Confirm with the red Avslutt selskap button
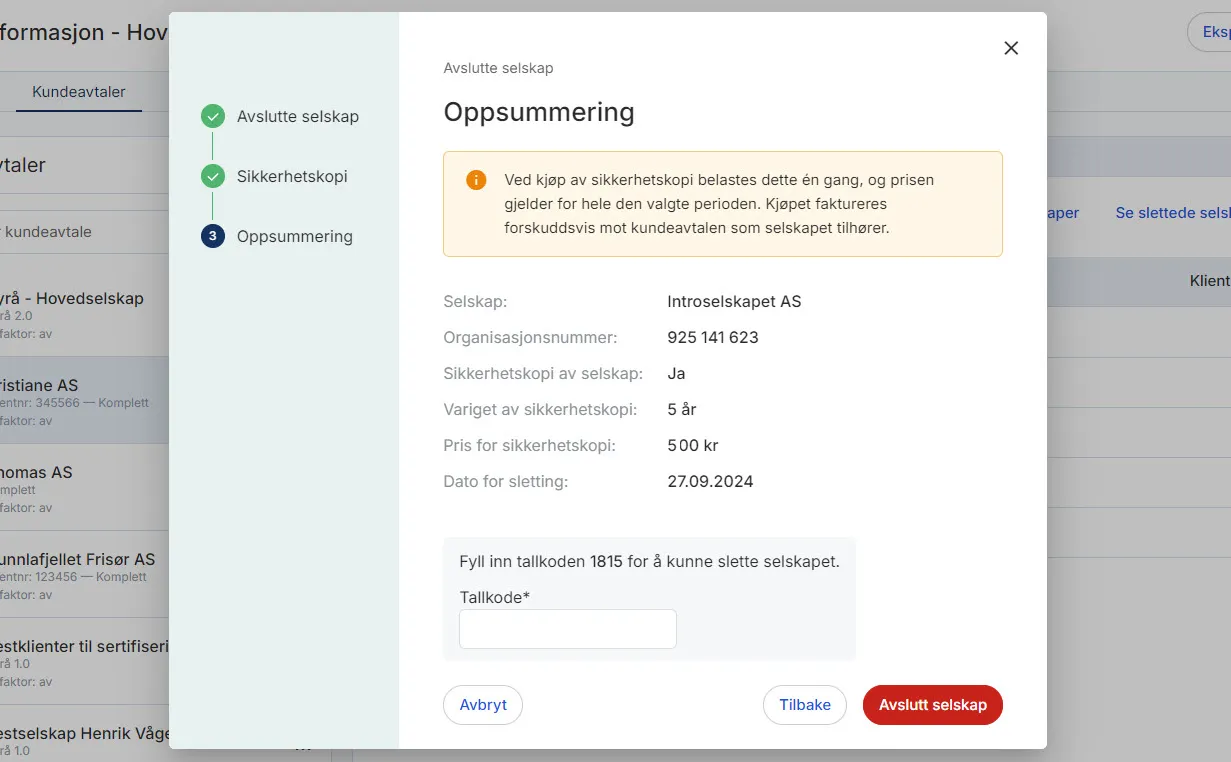The image size is (1231, 762). point(933,705)
